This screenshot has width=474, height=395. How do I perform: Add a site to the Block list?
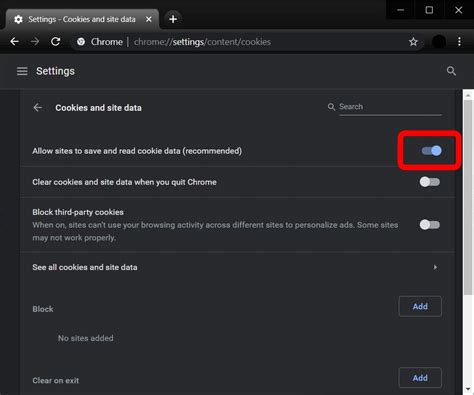[420, 306]
